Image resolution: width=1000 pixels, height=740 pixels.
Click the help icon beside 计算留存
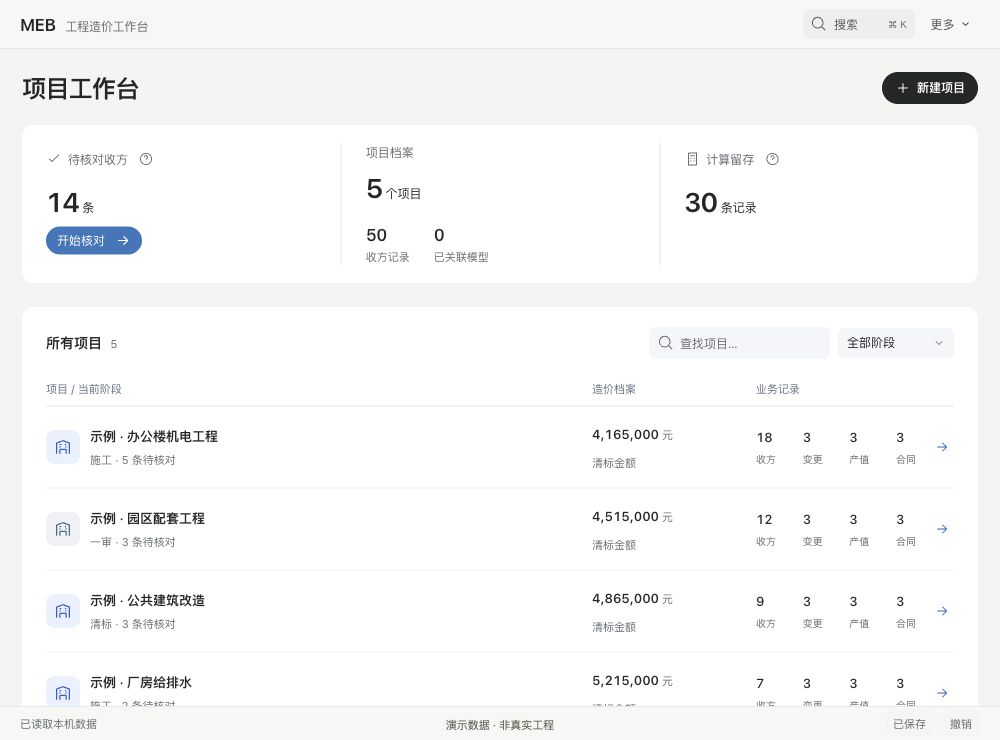(772, 159)
